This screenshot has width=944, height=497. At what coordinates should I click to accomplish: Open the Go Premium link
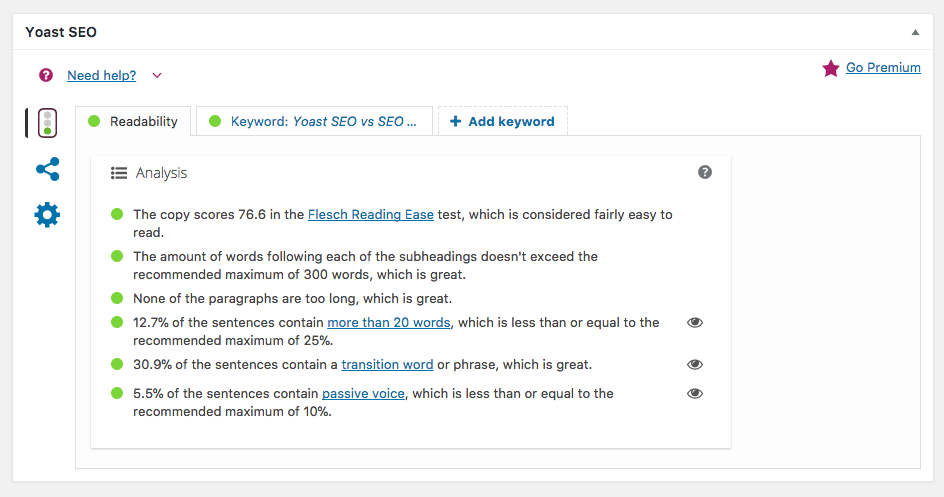click(x=883, y=67)
